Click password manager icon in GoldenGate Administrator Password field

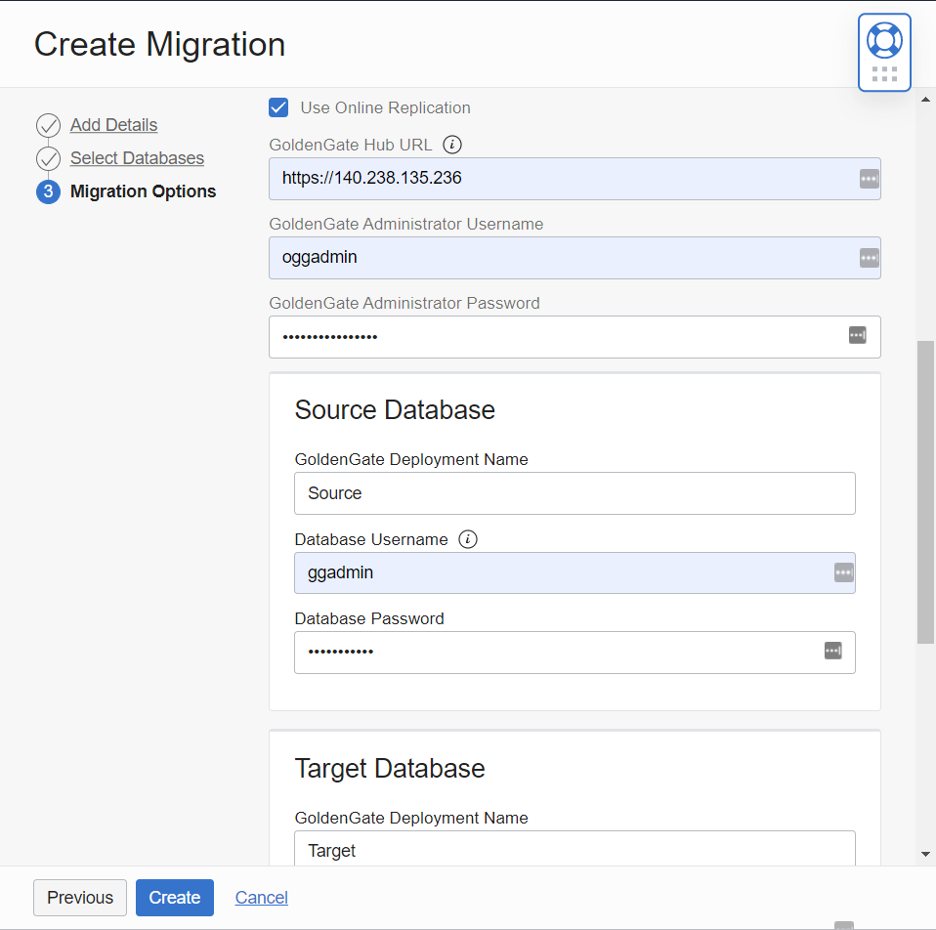[857, 335]
